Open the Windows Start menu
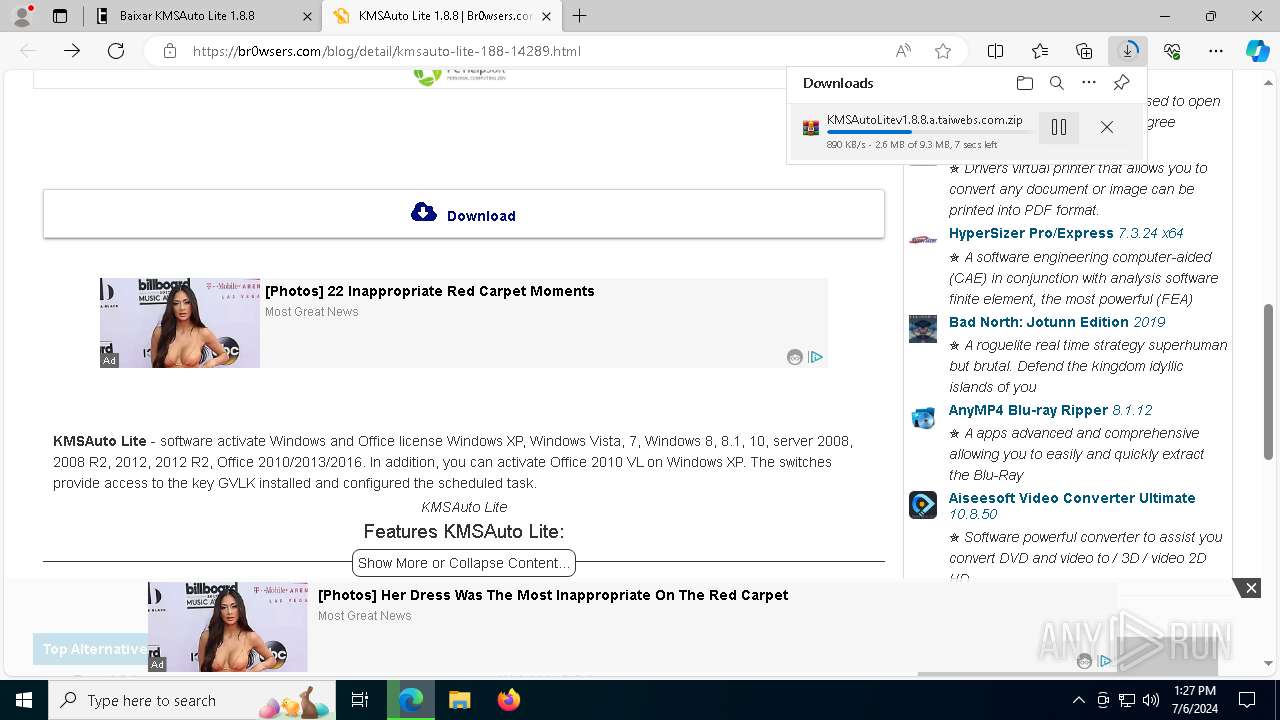The width and height of the screenshot is (1280, 720). 24,700
